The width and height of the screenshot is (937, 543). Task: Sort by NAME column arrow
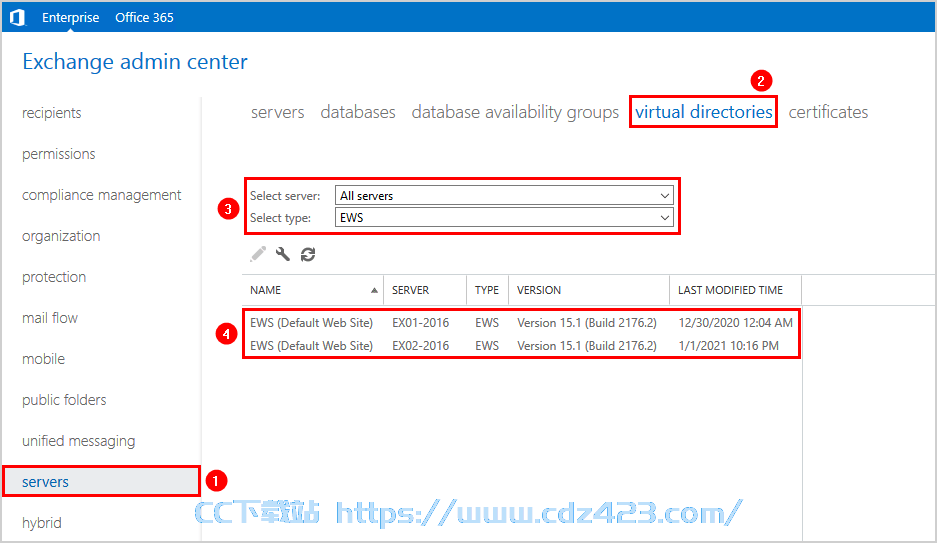click(x=374, y=290)
